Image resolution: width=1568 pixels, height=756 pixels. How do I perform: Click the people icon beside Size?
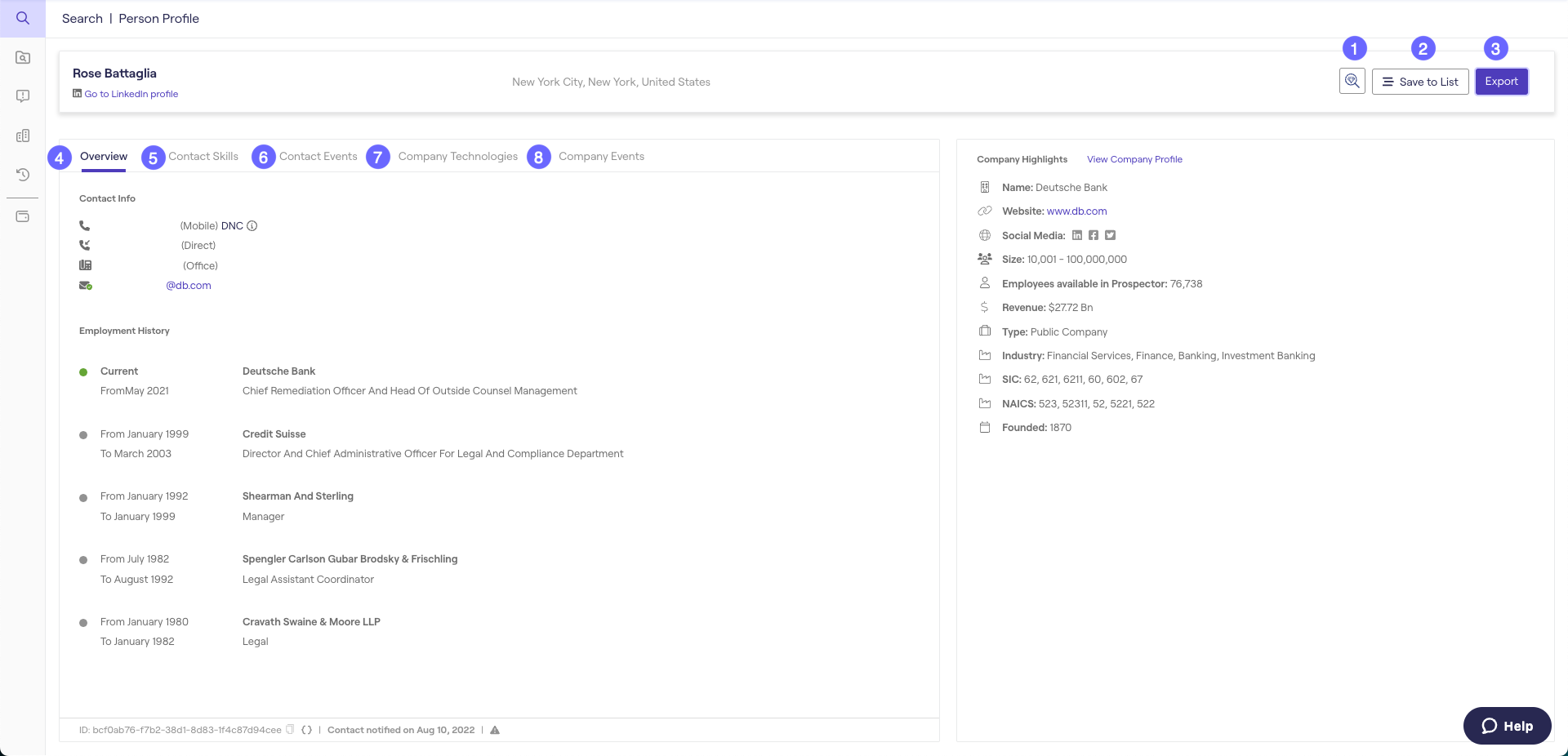click(985, 259)
